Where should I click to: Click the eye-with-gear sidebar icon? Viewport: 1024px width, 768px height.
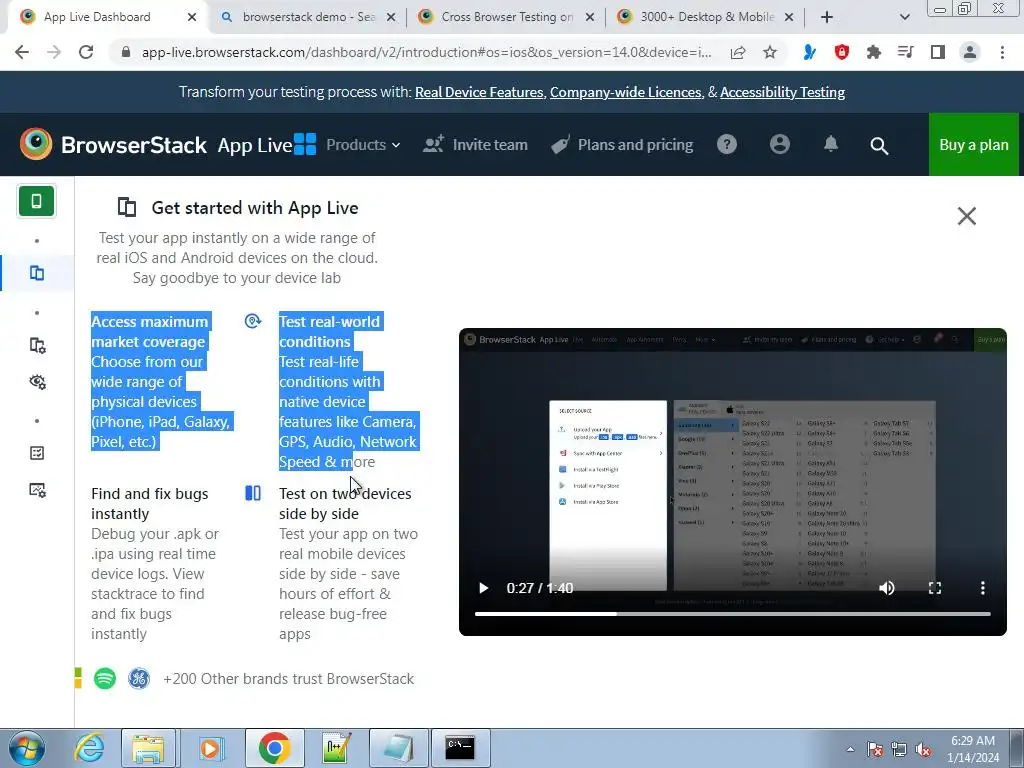(x=37, y=382)
